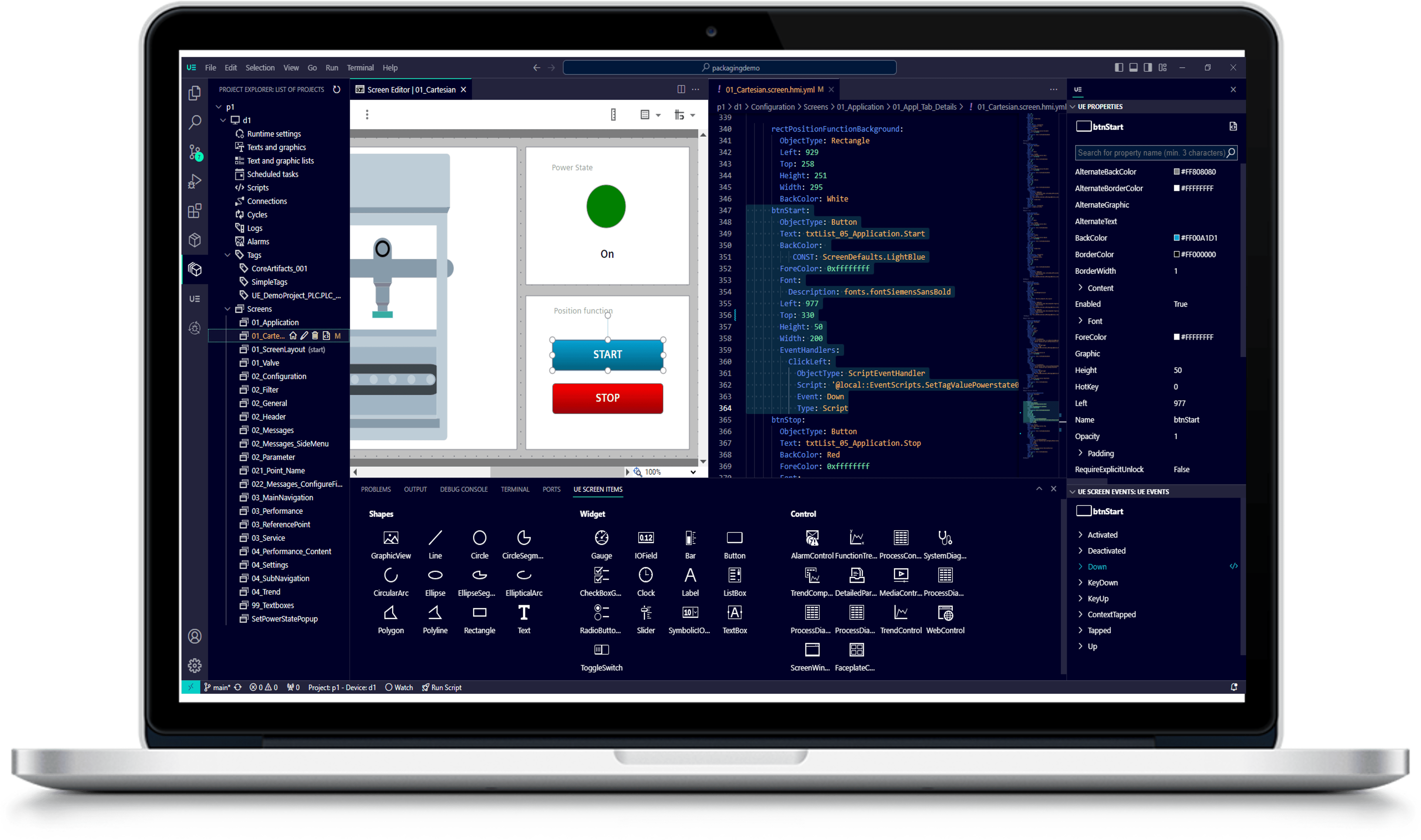
Task: Open the Extensions activity icon
Action: tap(195, 211)
